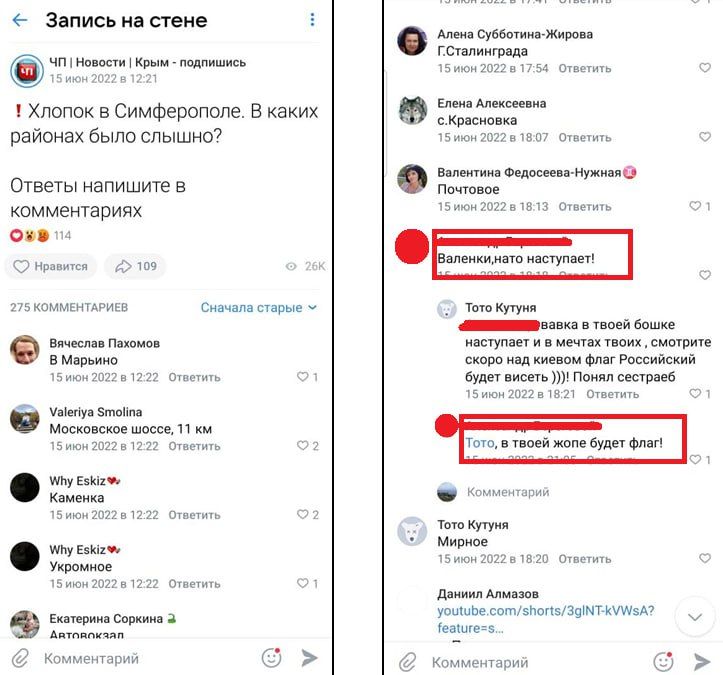Screen dimensions: 723x675
Task: Expand the 'Сначала старые' sort dropdown
Action: (258, 307)
